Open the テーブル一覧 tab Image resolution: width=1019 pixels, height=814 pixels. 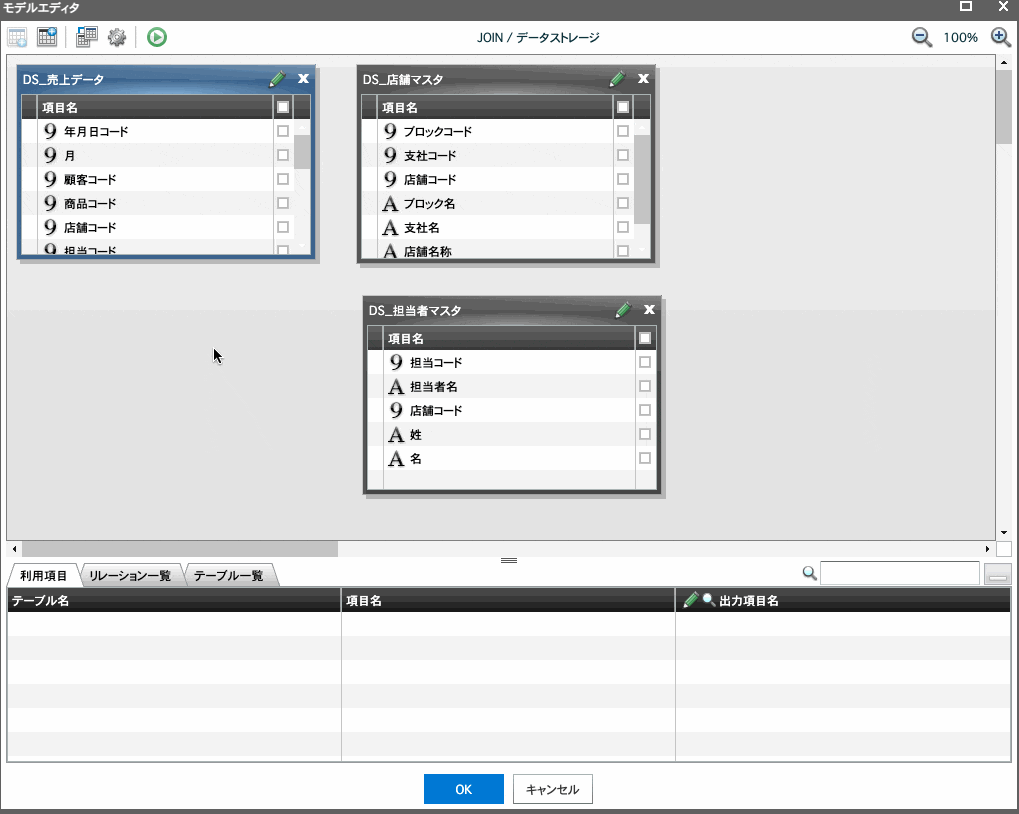tap(231, 574)
